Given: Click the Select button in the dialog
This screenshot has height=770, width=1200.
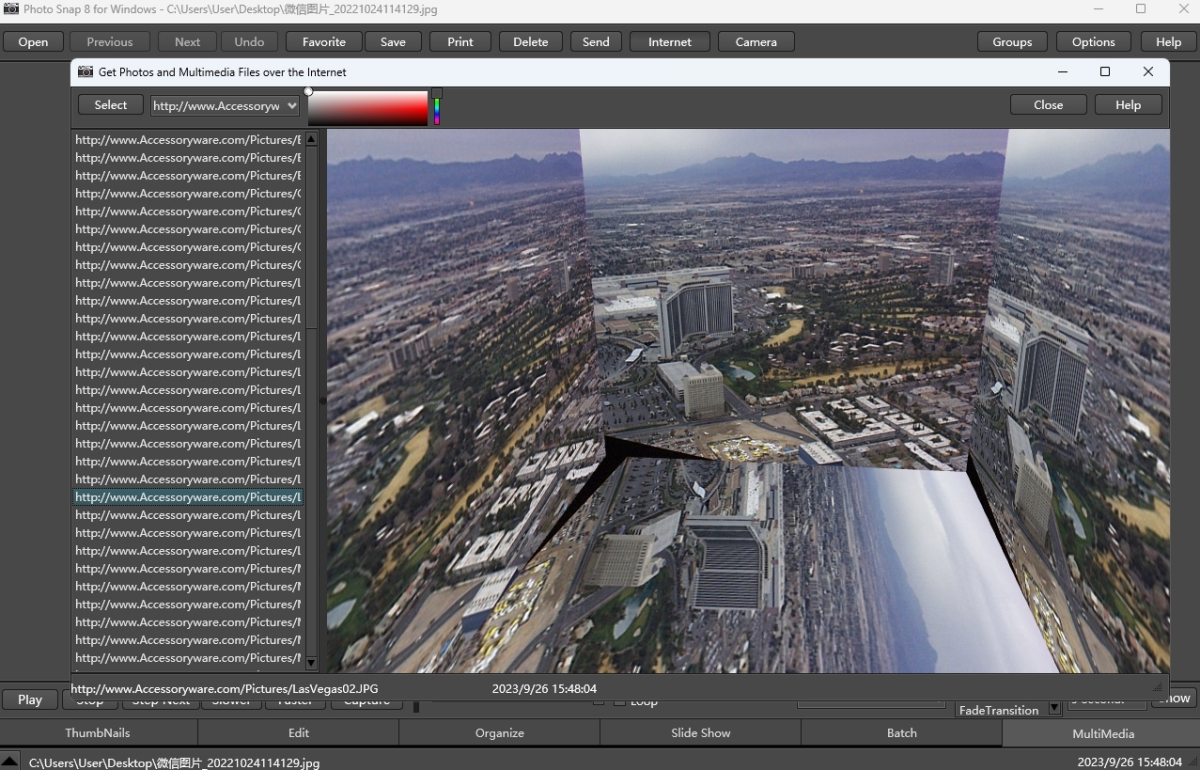Looking at the screenshot, I should coord(111,105).
